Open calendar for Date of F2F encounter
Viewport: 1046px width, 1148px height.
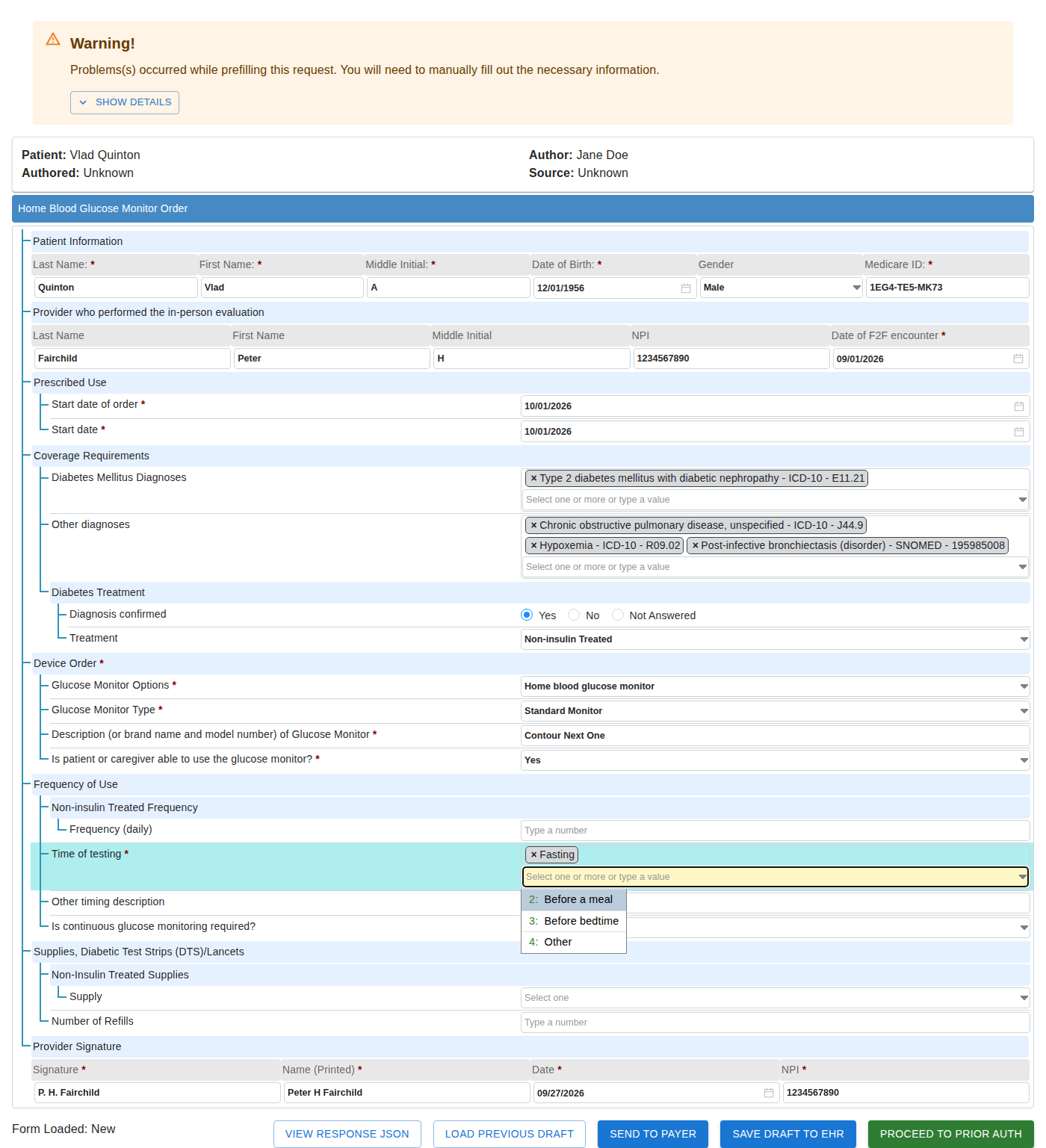1018,359
